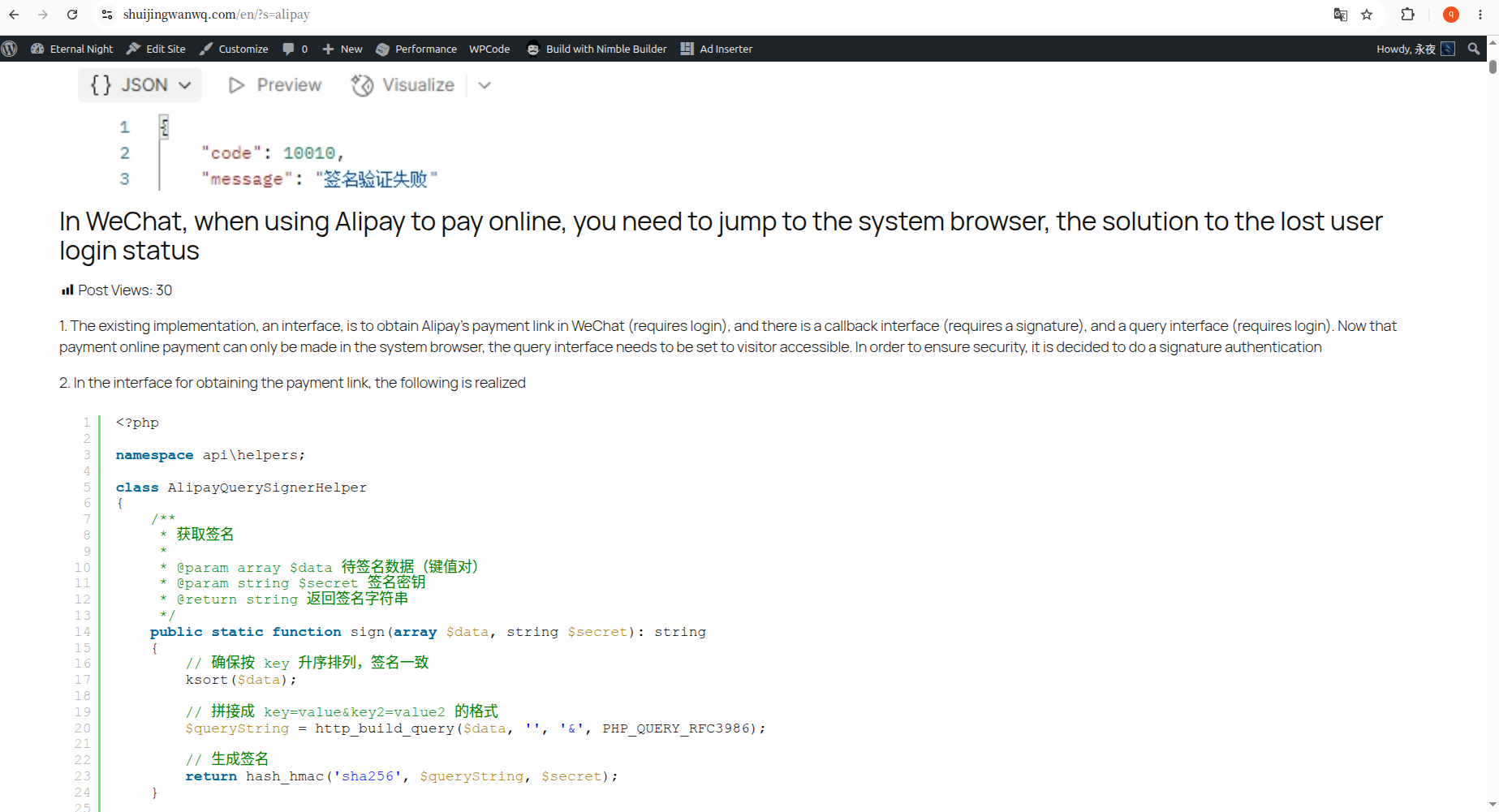Click the "message" JSON line
Screen dimensions: 1499x812
coord(320,178)
